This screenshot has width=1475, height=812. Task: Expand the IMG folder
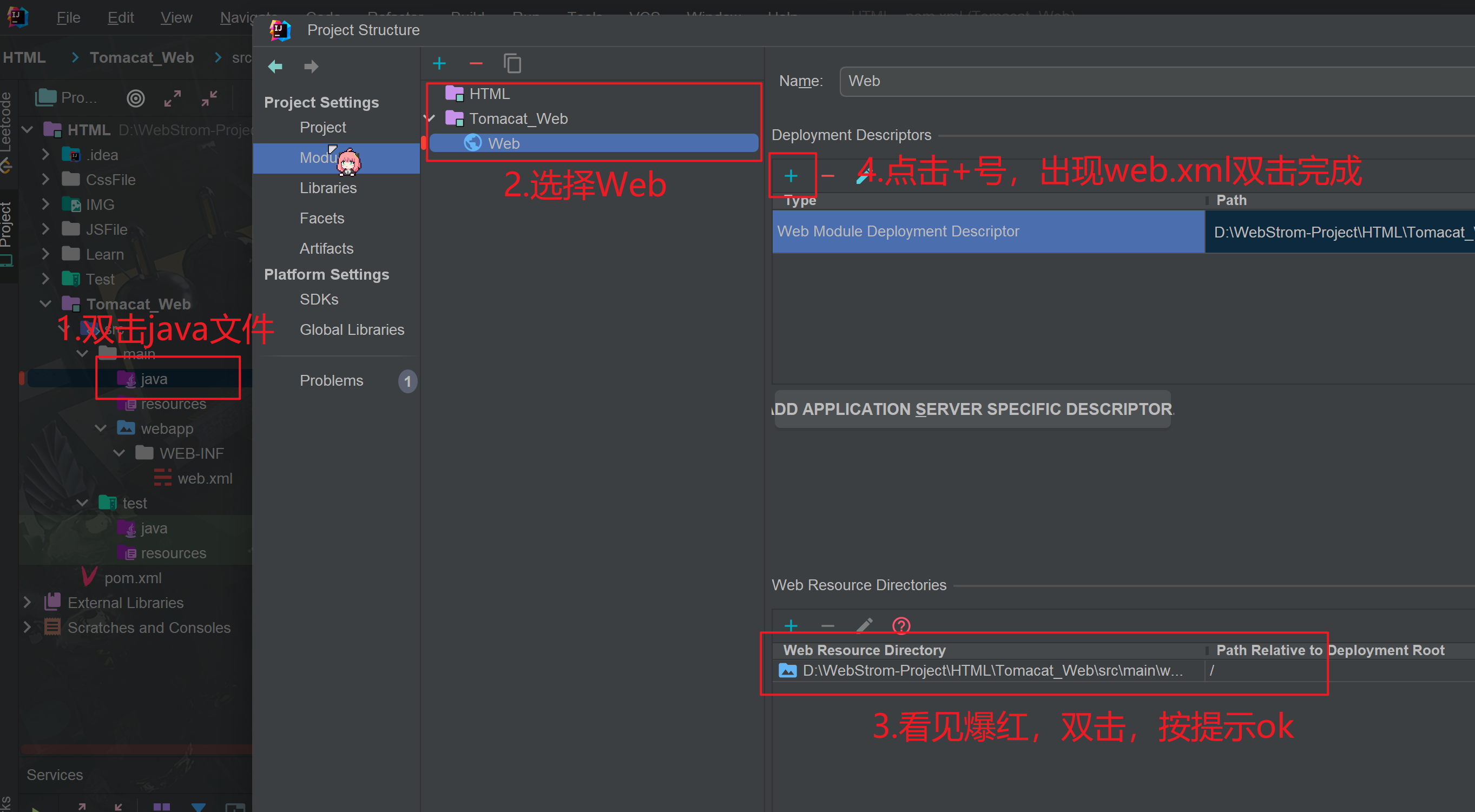coord(45,204)
